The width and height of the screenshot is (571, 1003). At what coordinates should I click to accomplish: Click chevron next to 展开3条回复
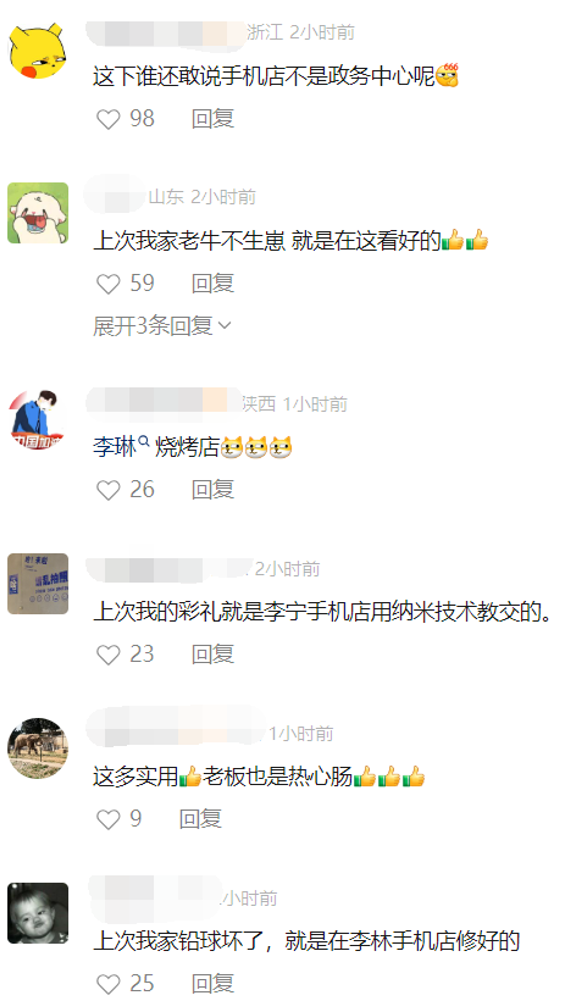click(224, 326)
